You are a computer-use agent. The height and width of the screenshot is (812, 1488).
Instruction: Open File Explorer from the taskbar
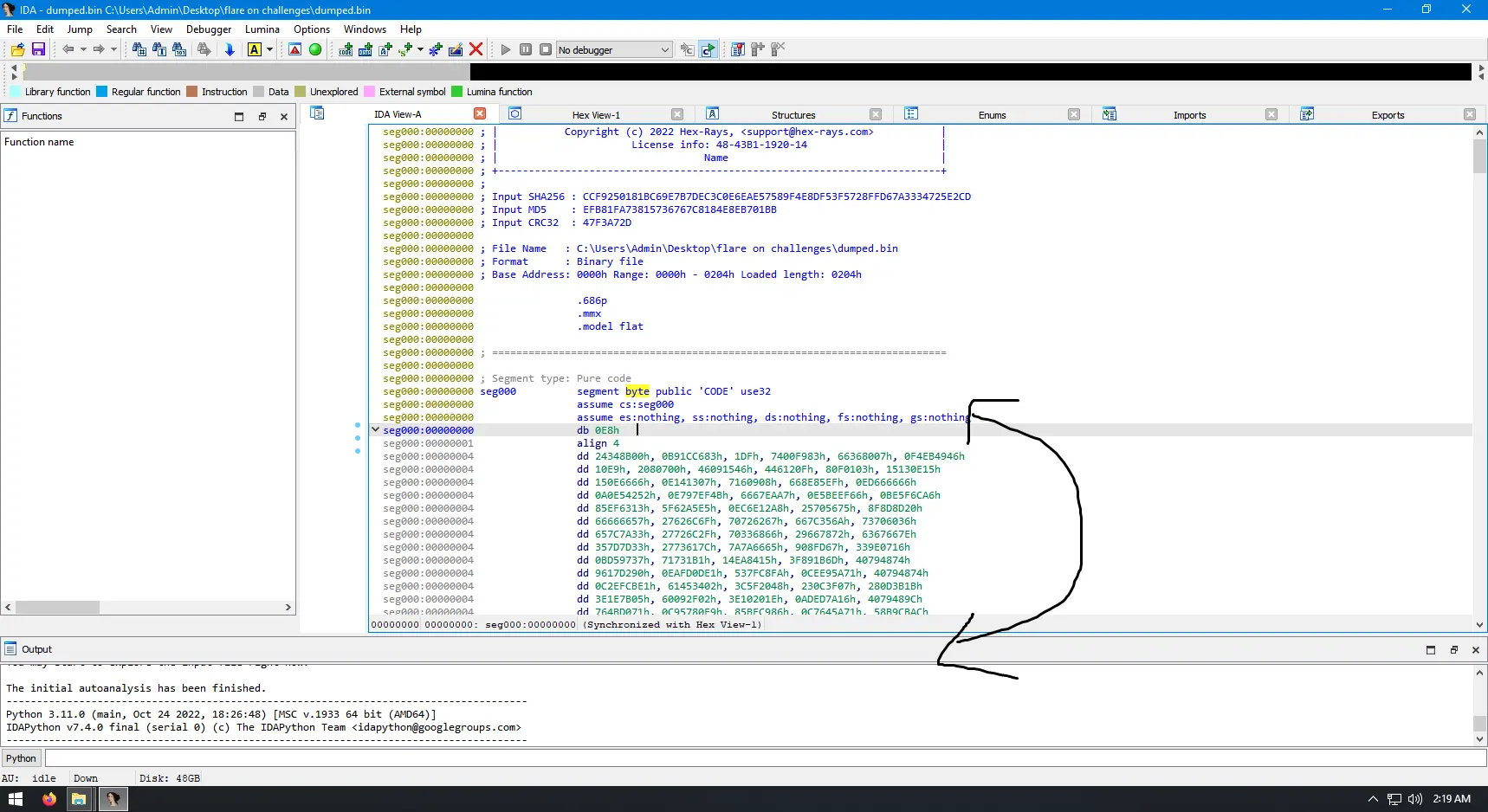79,799
